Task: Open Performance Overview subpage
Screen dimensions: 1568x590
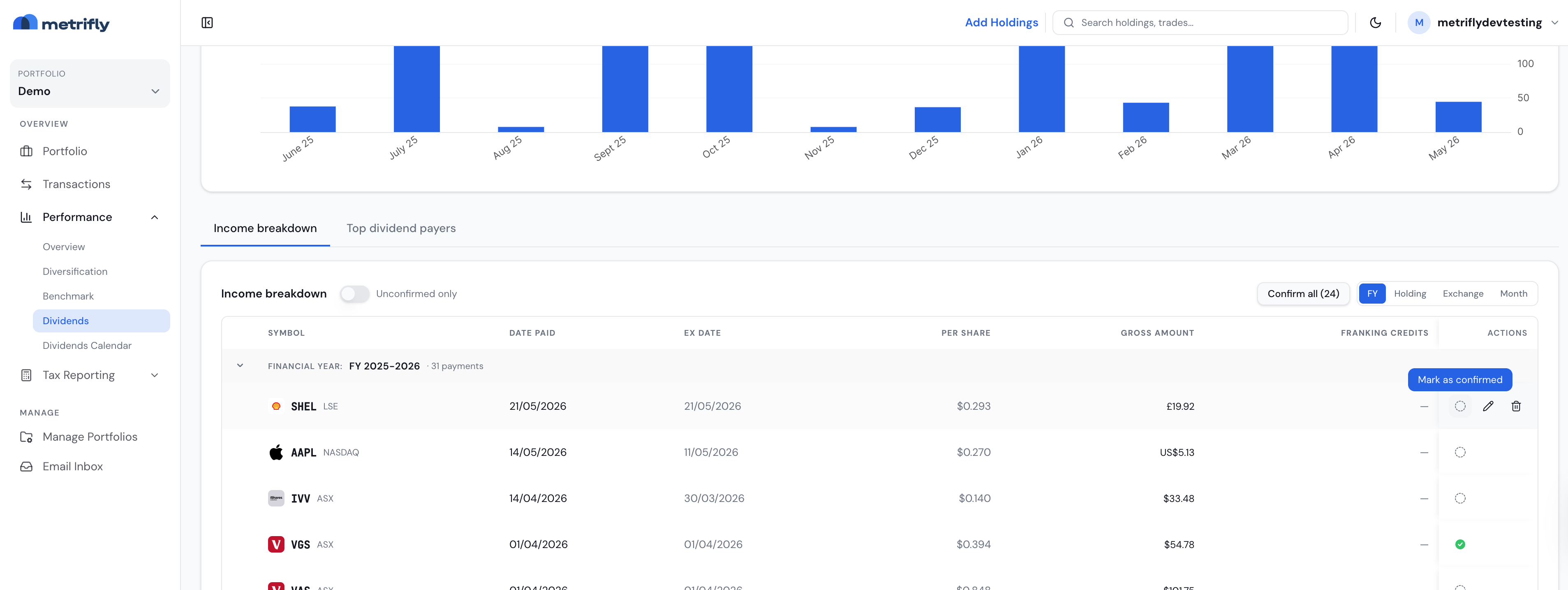Action: pyautogui.click(x=63, y=246)
